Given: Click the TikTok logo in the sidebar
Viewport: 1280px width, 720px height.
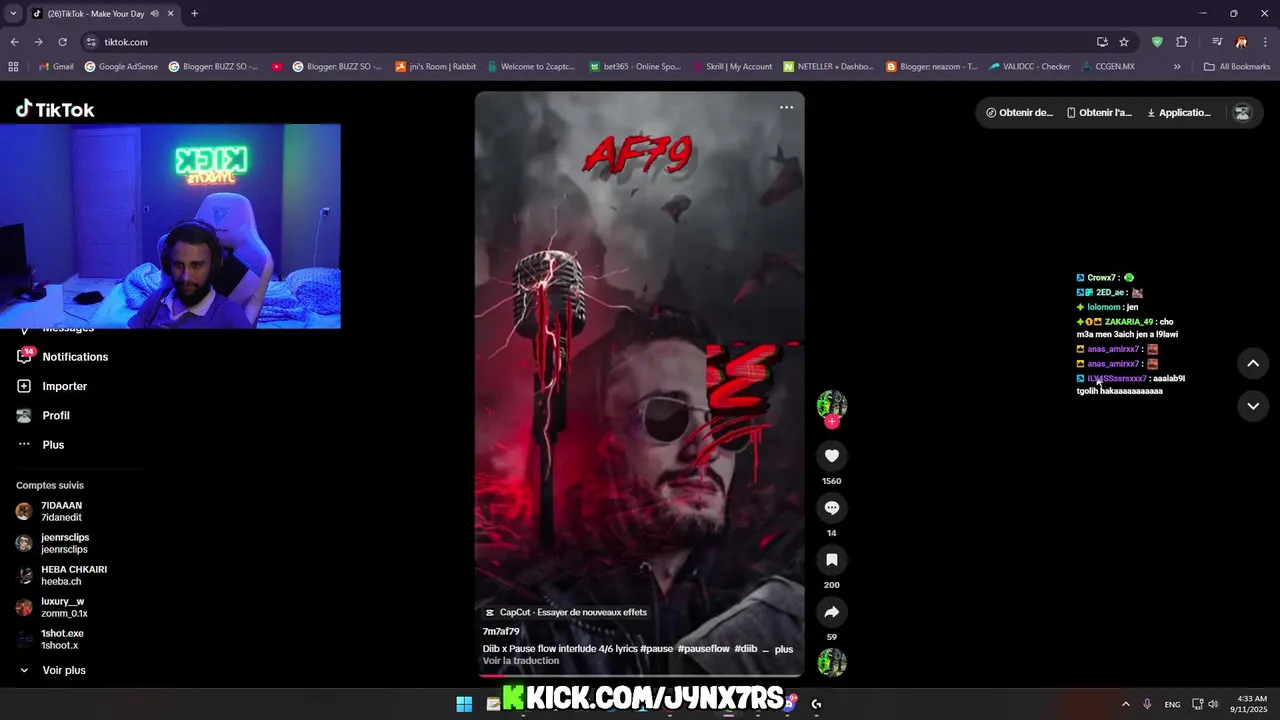Looking at the screenshot, I should [55, 109].
